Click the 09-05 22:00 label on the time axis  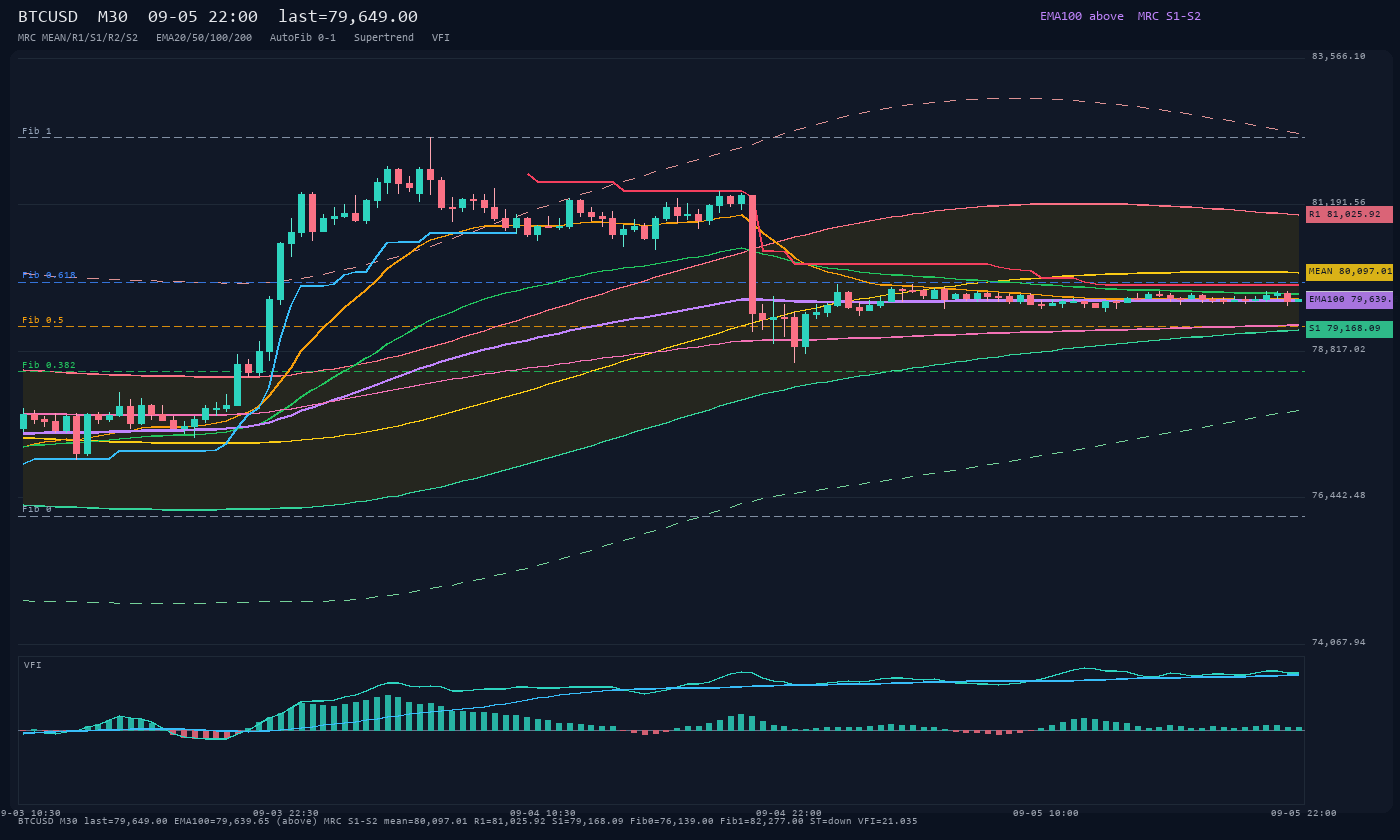(x=1304, y=813)
